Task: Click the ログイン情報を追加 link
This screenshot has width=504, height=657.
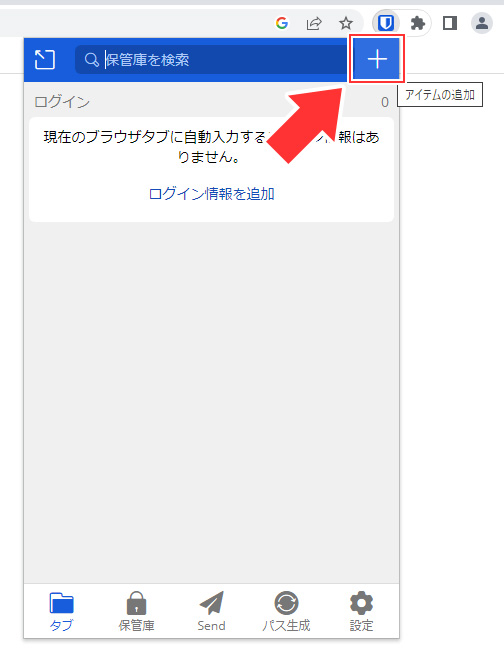Action: (212, 194)
